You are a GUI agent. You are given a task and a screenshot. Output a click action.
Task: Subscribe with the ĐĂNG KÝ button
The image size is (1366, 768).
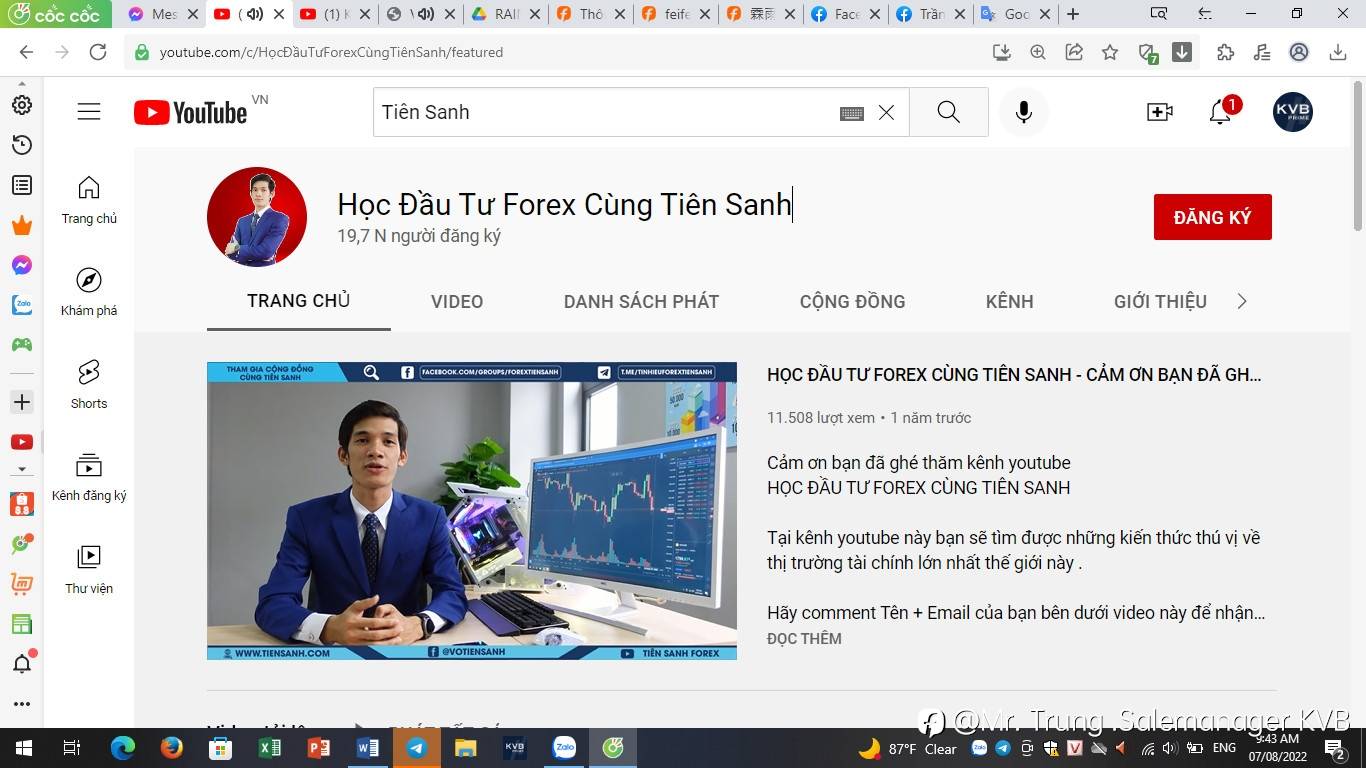1212,217
